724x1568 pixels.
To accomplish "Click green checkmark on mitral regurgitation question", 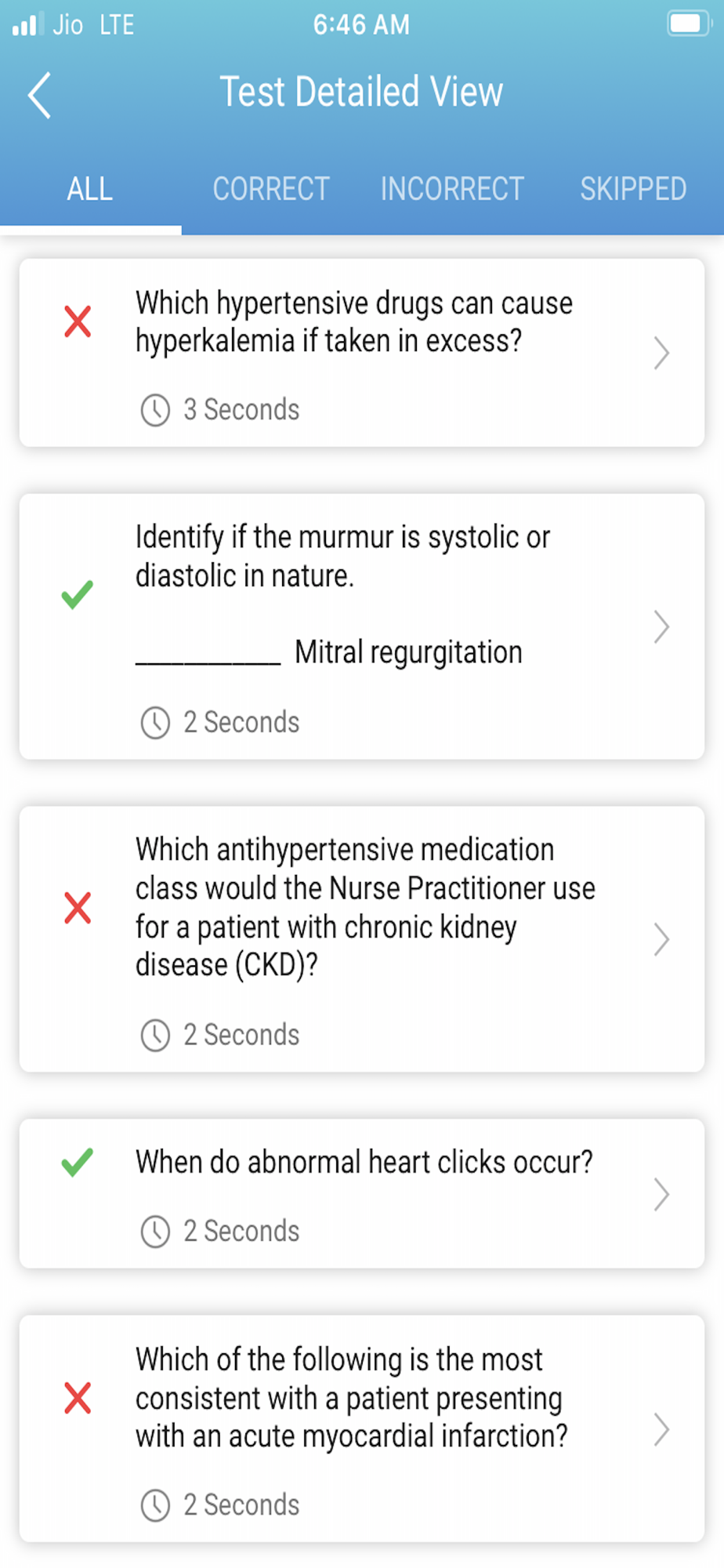I will point(78,595).
